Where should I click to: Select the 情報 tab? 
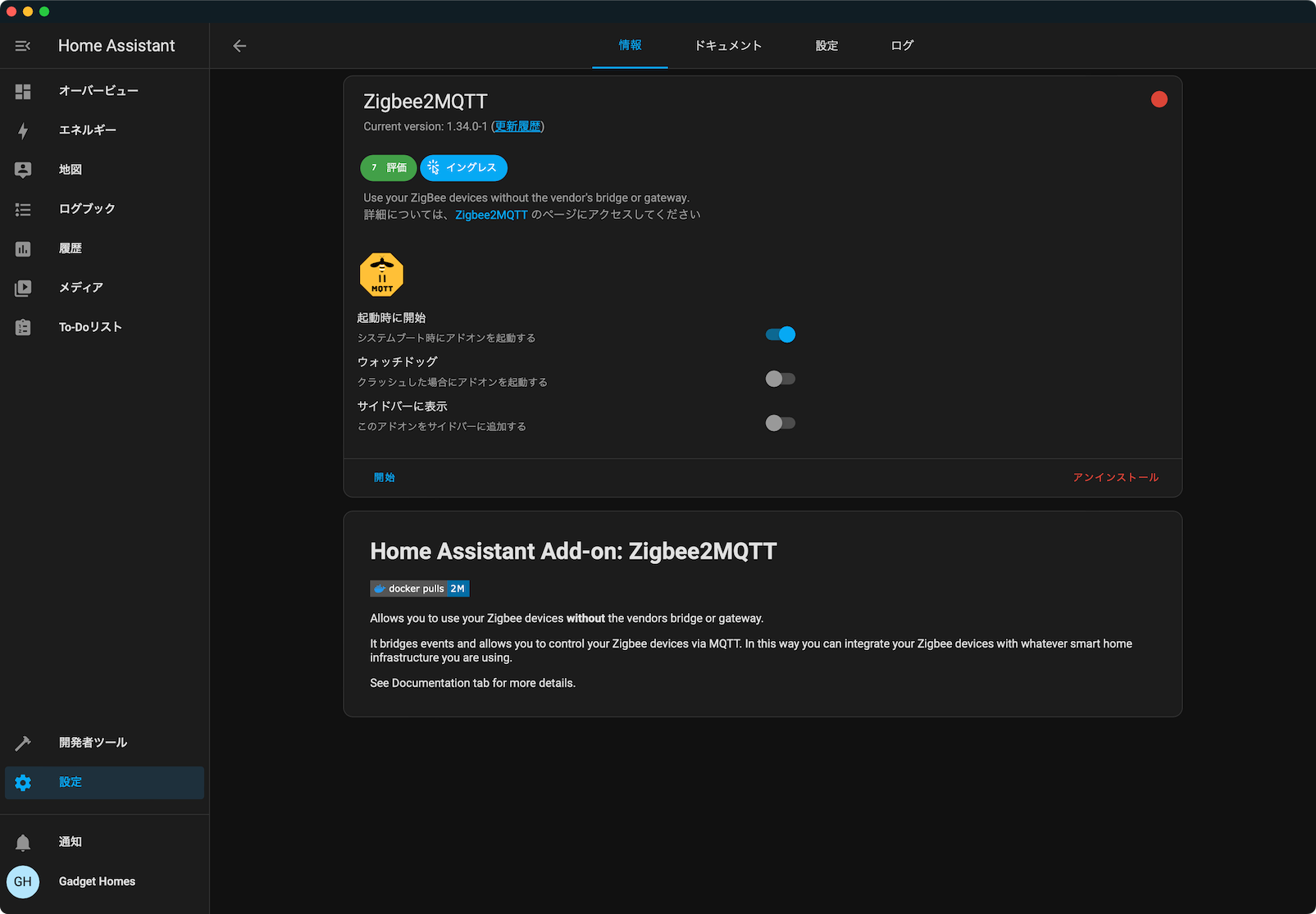630,46
